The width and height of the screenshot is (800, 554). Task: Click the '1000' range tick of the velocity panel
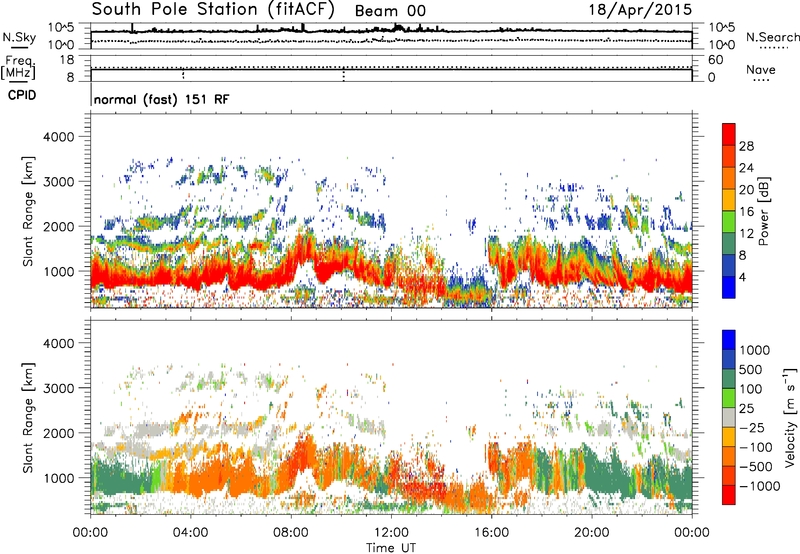(x=59, y=478)
